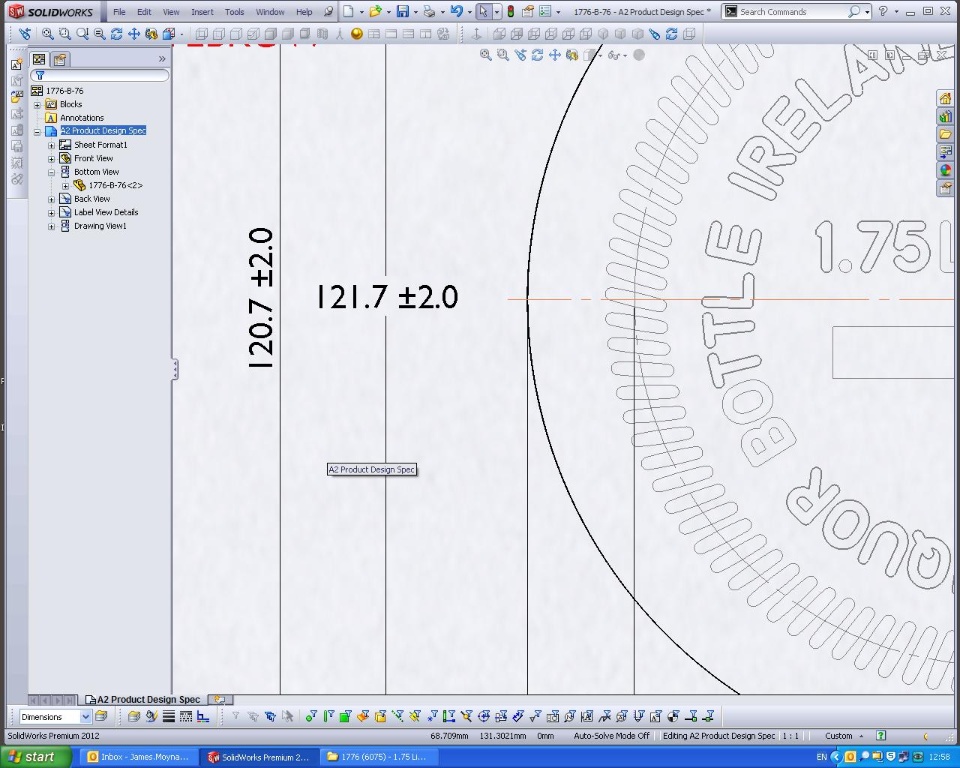The height and width of the screenshot is (768, 960).
Task: Click the 120.7 ±2.0 vertical dimension
Action: click(261, 298)
